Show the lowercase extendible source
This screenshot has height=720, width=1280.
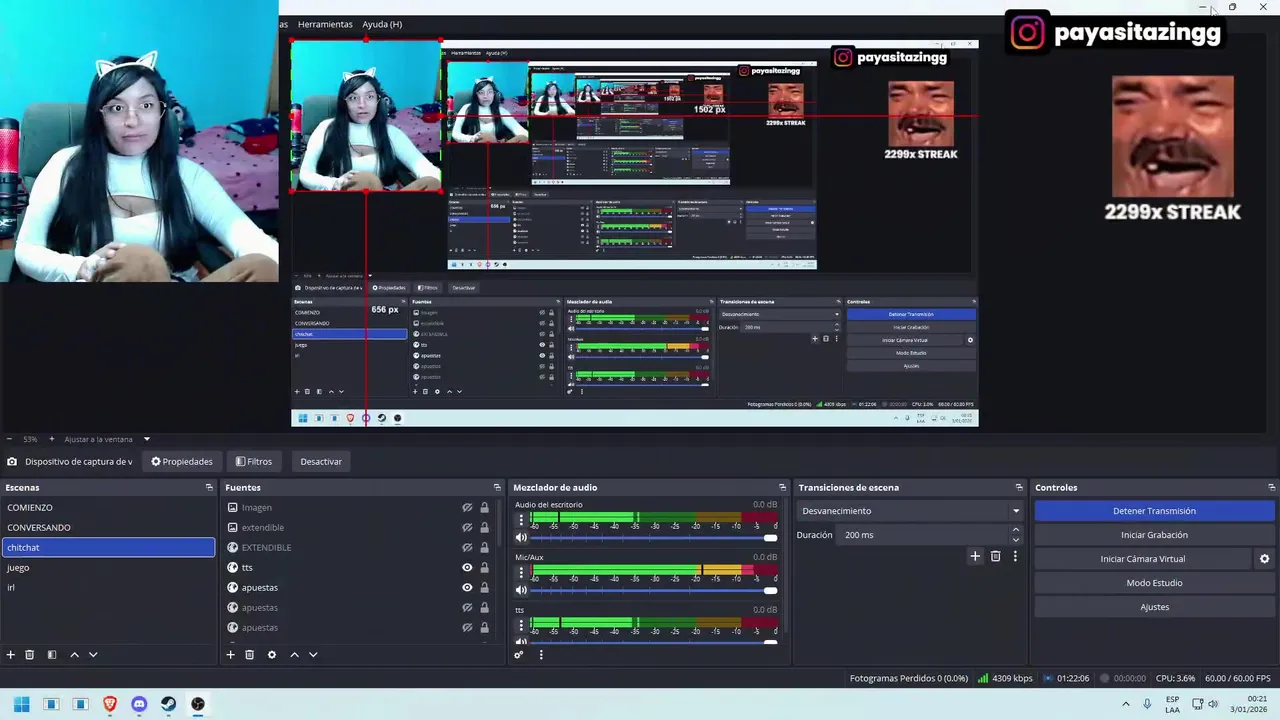coord(467,528)
